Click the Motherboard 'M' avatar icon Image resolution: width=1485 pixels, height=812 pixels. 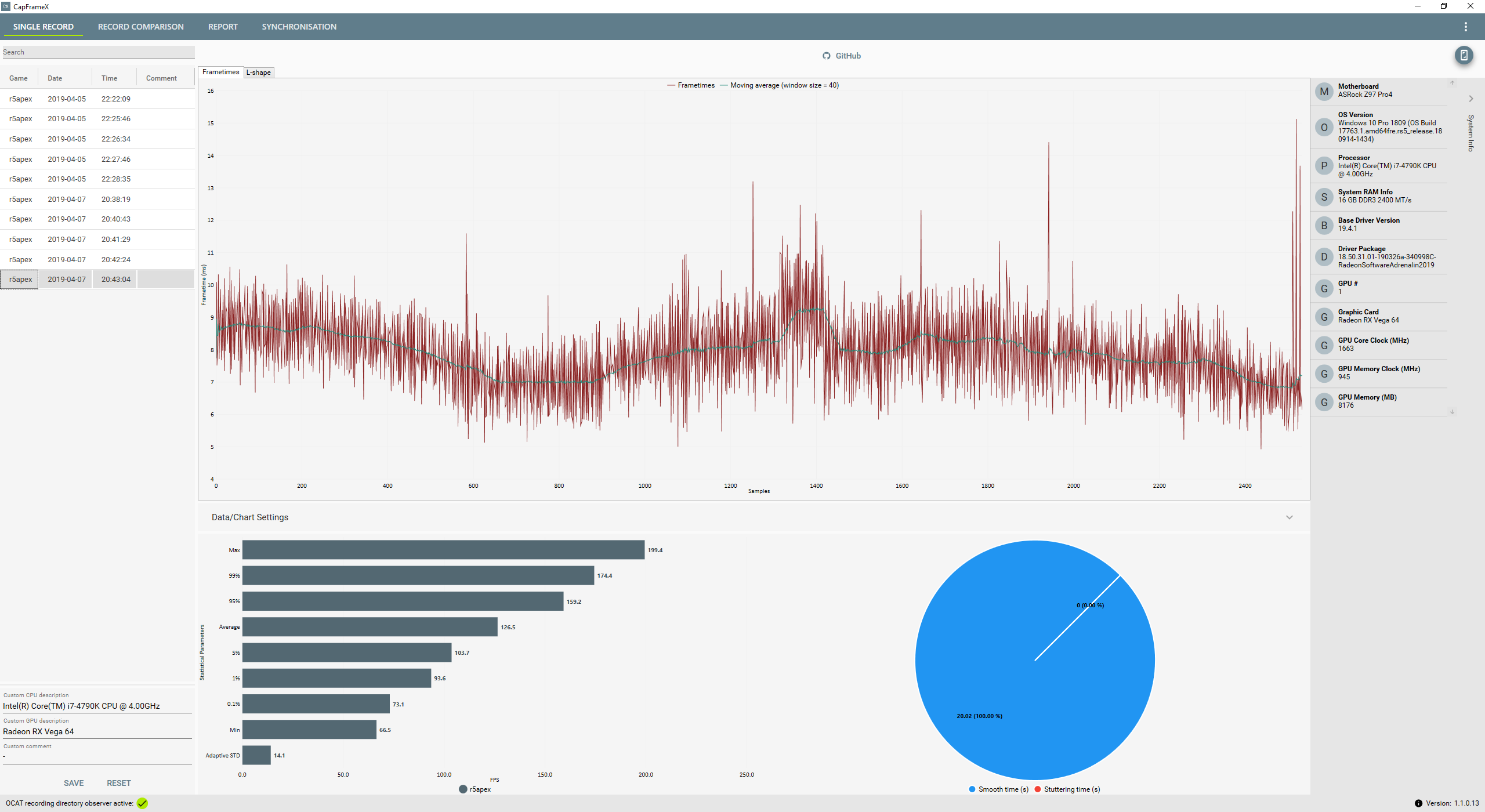pyautogui.click(x=1324, y=91)
